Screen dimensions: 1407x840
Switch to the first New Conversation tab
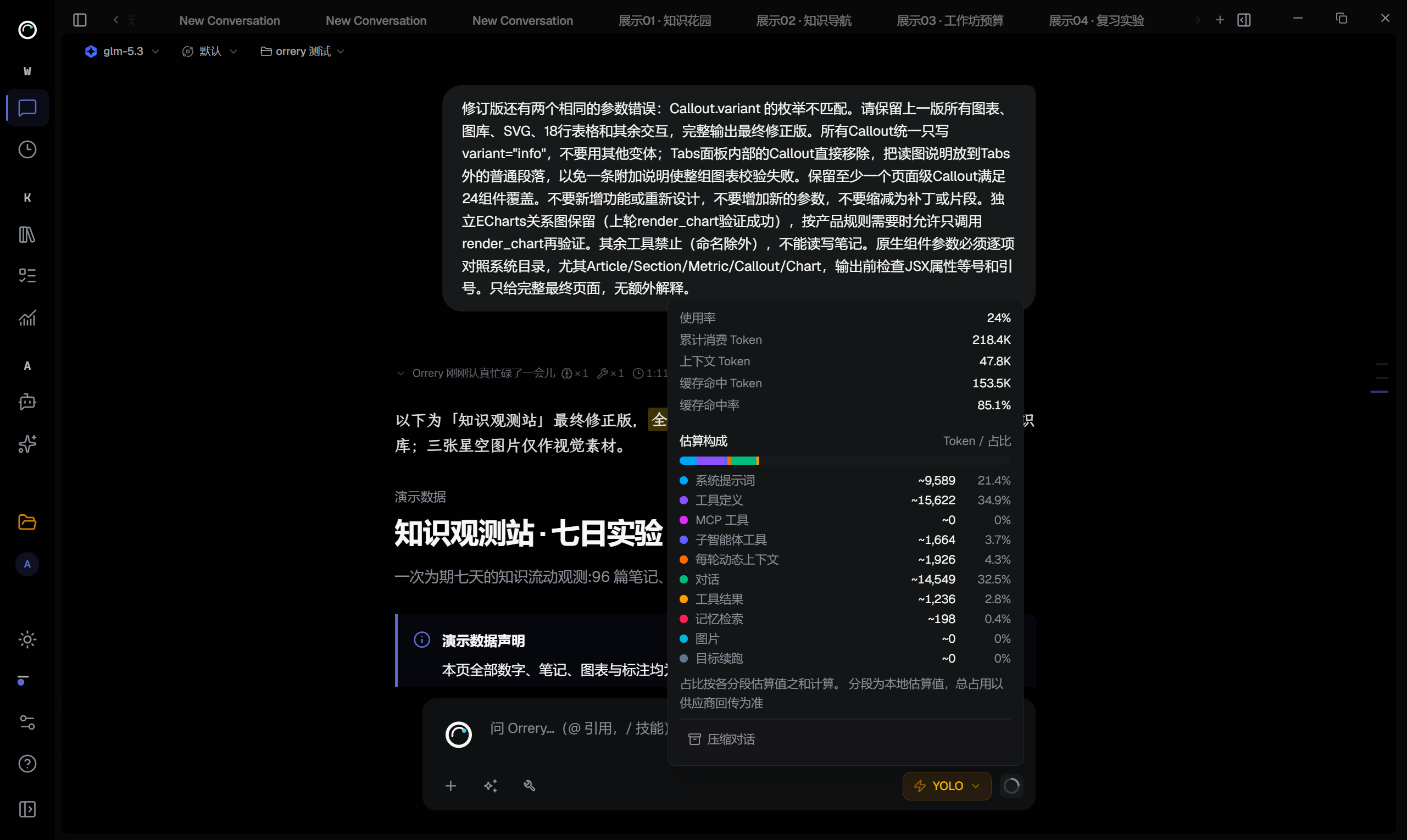[229, 21]
